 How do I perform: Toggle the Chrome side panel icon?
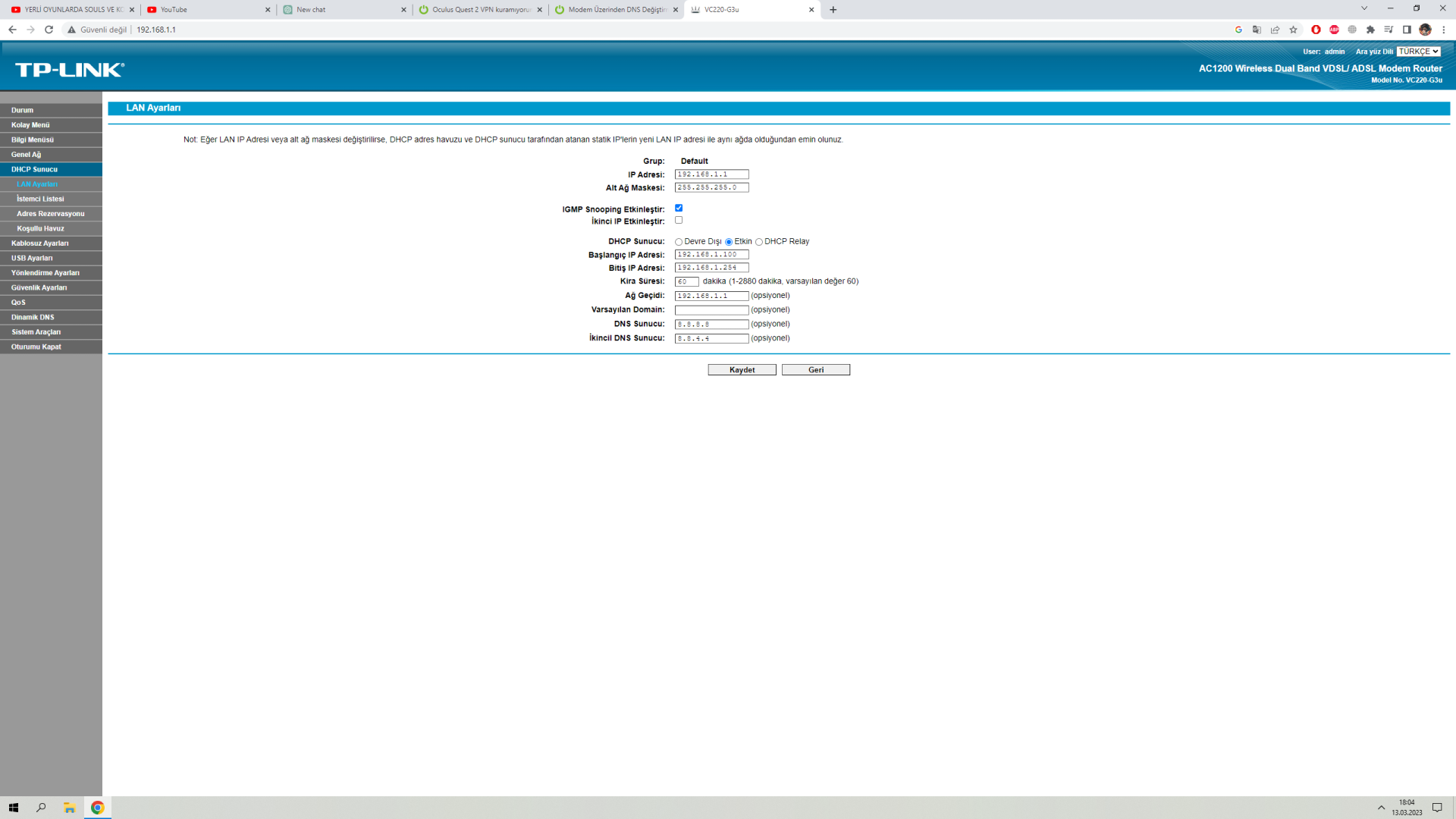click(1407, 30)
